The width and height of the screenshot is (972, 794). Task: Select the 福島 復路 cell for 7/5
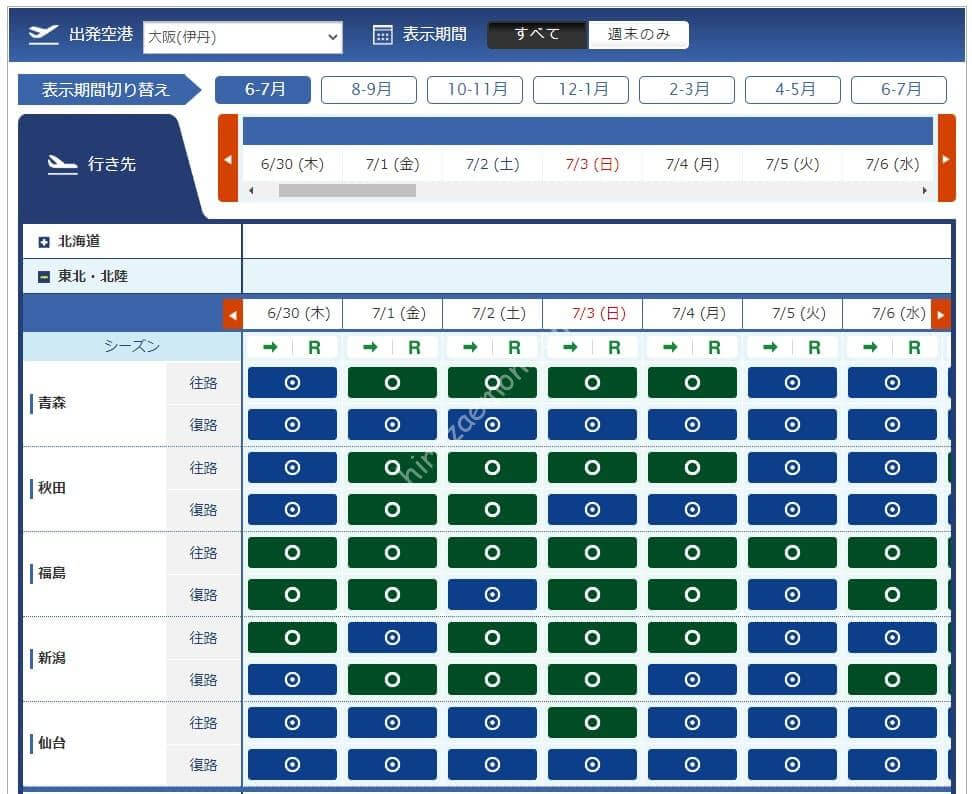tap(792, 595)
